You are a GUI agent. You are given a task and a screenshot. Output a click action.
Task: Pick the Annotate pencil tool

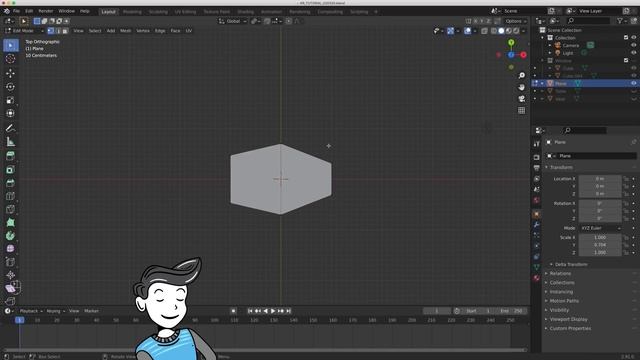tap(11, 128)
